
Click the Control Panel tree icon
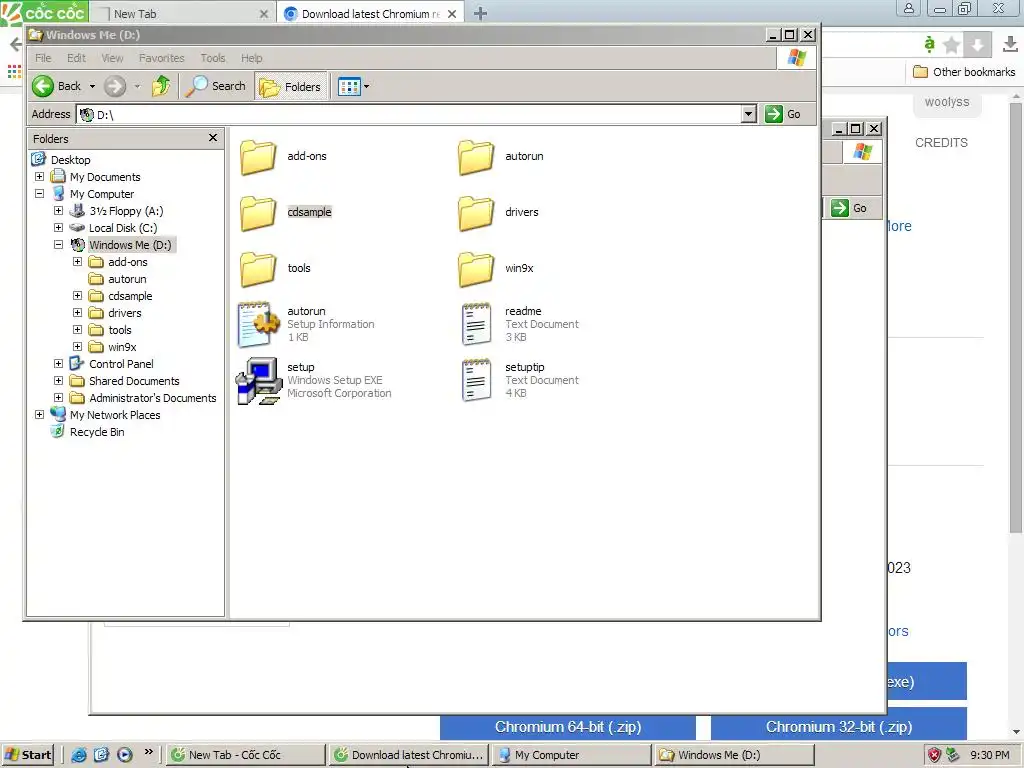click(77, 364)
